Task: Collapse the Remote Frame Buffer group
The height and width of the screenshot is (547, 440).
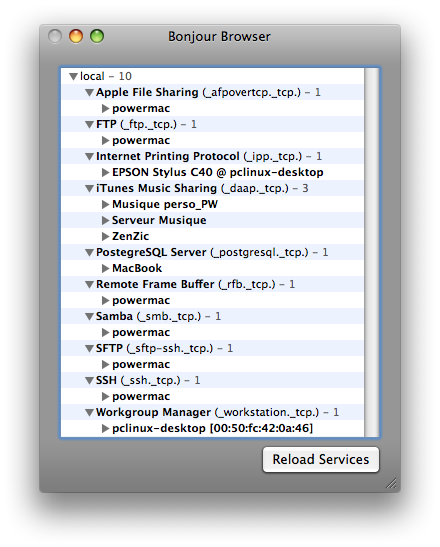Action: pyautogui.click(x=89, y=285)
